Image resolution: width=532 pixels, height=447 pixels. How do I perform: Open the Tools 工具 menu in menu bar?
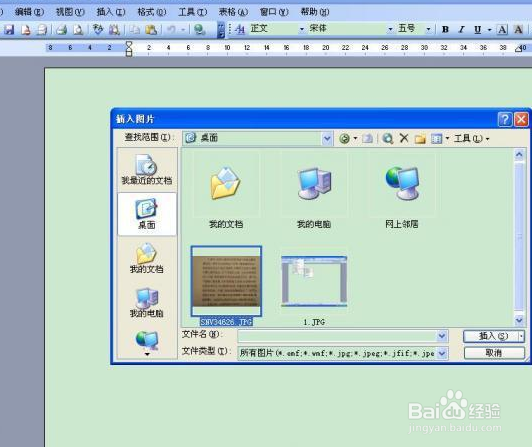(192, 12)
